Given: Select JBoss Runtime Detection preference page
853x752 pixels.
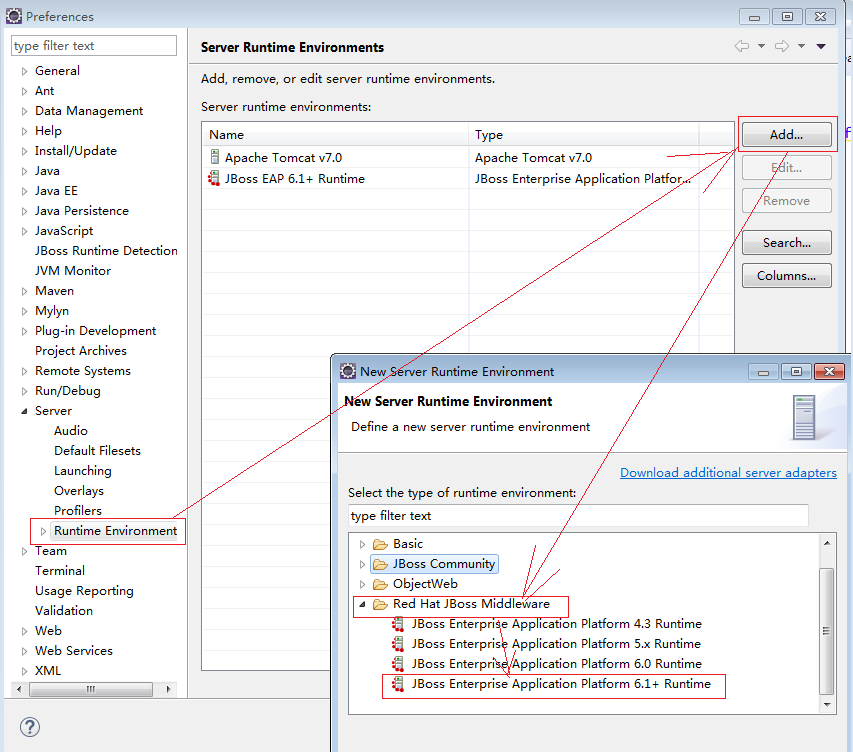Looking at the screenshot, I should pyautogui.click(x=106, y=251).
